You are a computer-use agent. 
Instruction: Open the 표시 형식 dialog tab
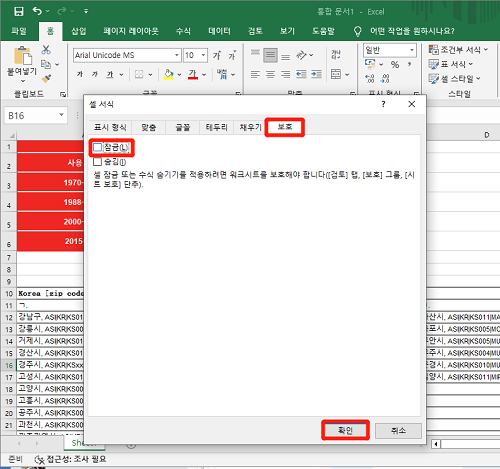coord(110,127)
